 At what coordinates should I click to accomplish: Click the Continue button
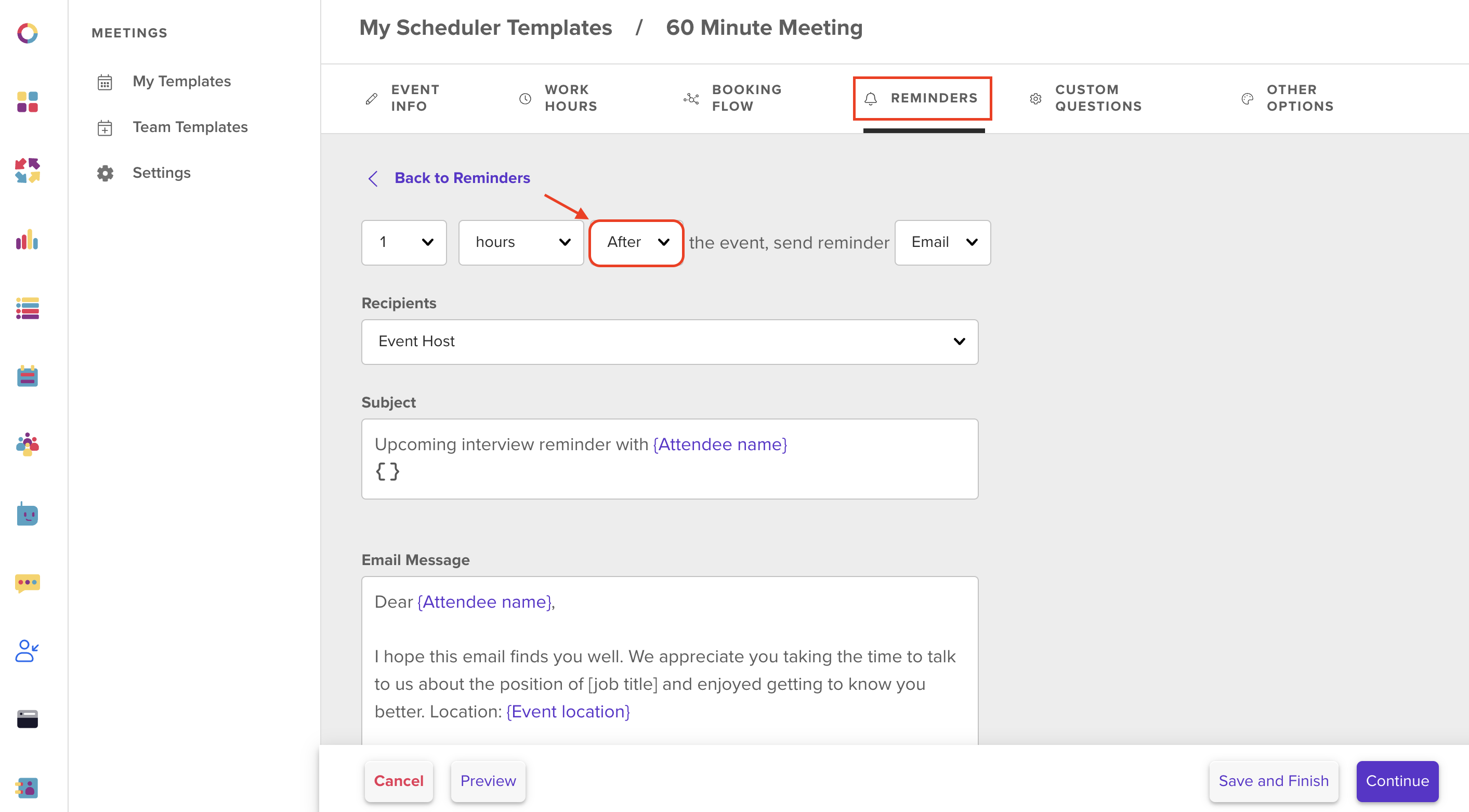pos(1397,781)
